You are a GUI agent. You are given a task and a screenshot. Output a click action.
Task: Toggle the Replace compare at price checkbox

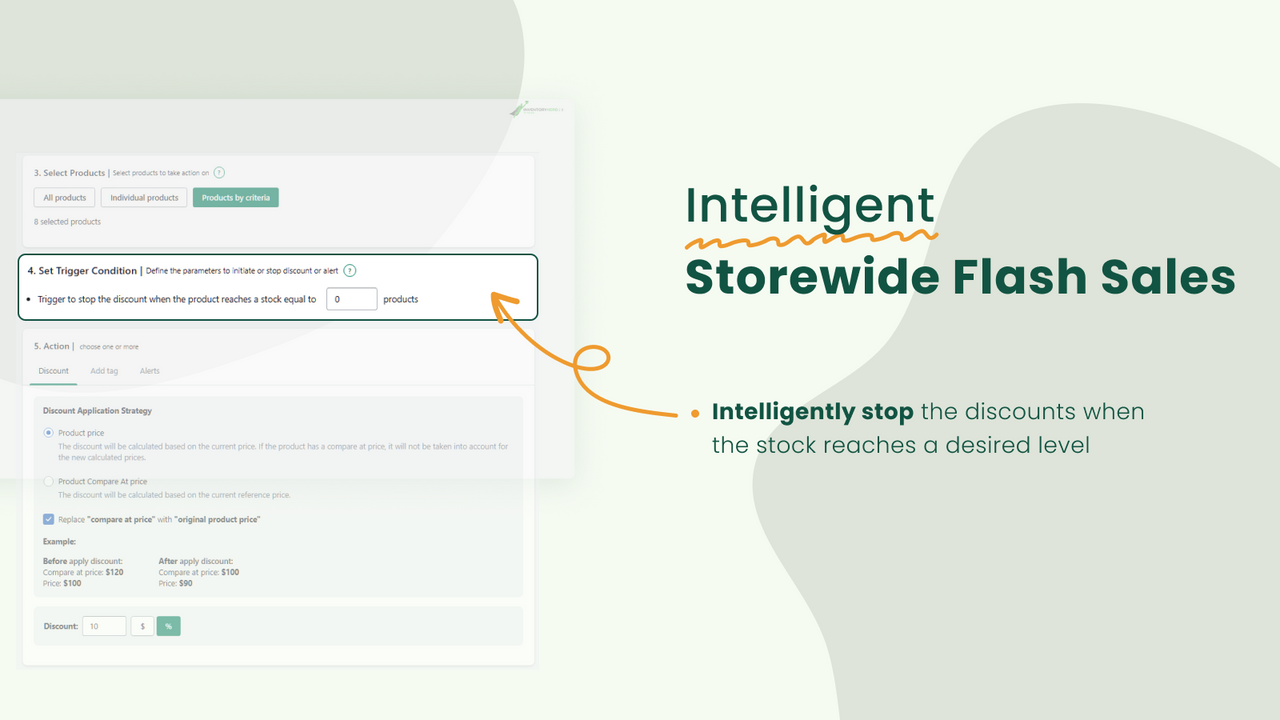pos(48,519)
